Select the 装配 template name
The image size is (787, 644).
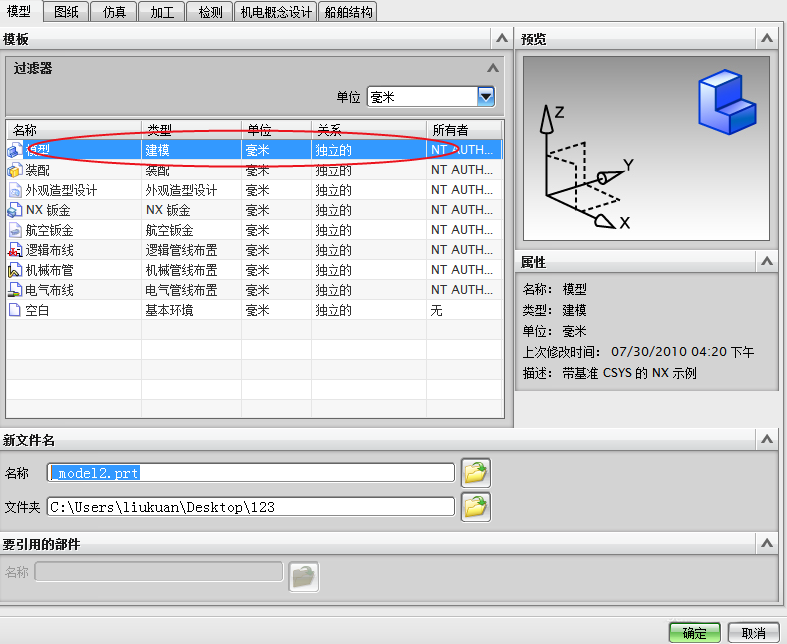(38, 170)
